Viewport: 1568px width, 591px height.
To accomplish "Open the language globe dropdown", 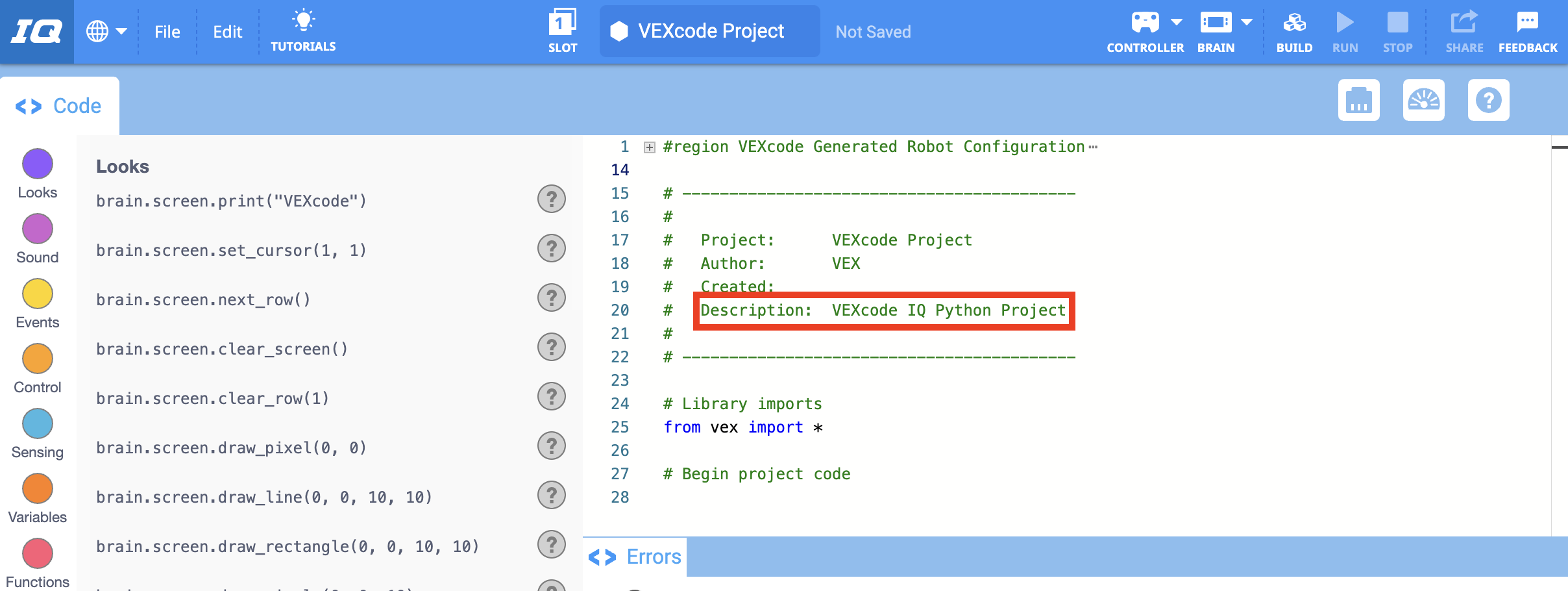I will coord(107,30).
